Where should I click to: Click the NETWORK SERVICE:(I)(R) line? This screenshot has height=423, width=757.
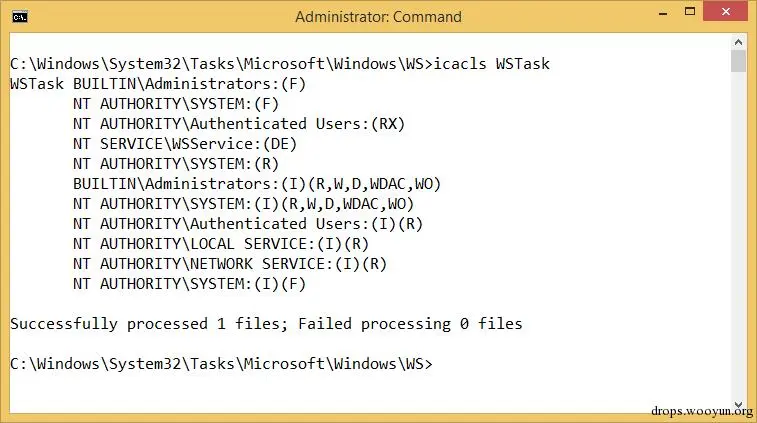(230, 264)
